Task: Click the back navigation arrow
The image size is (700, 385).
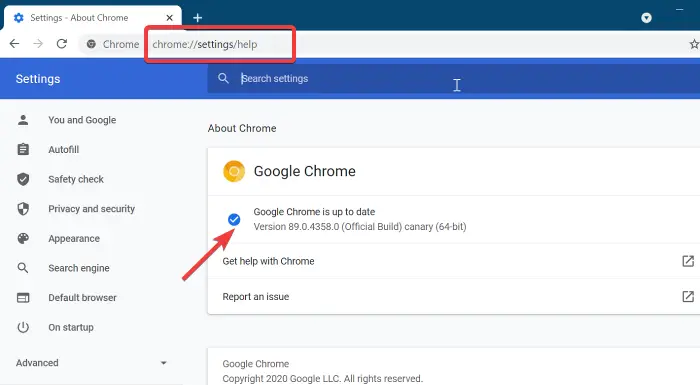Action: click(14, 44)
